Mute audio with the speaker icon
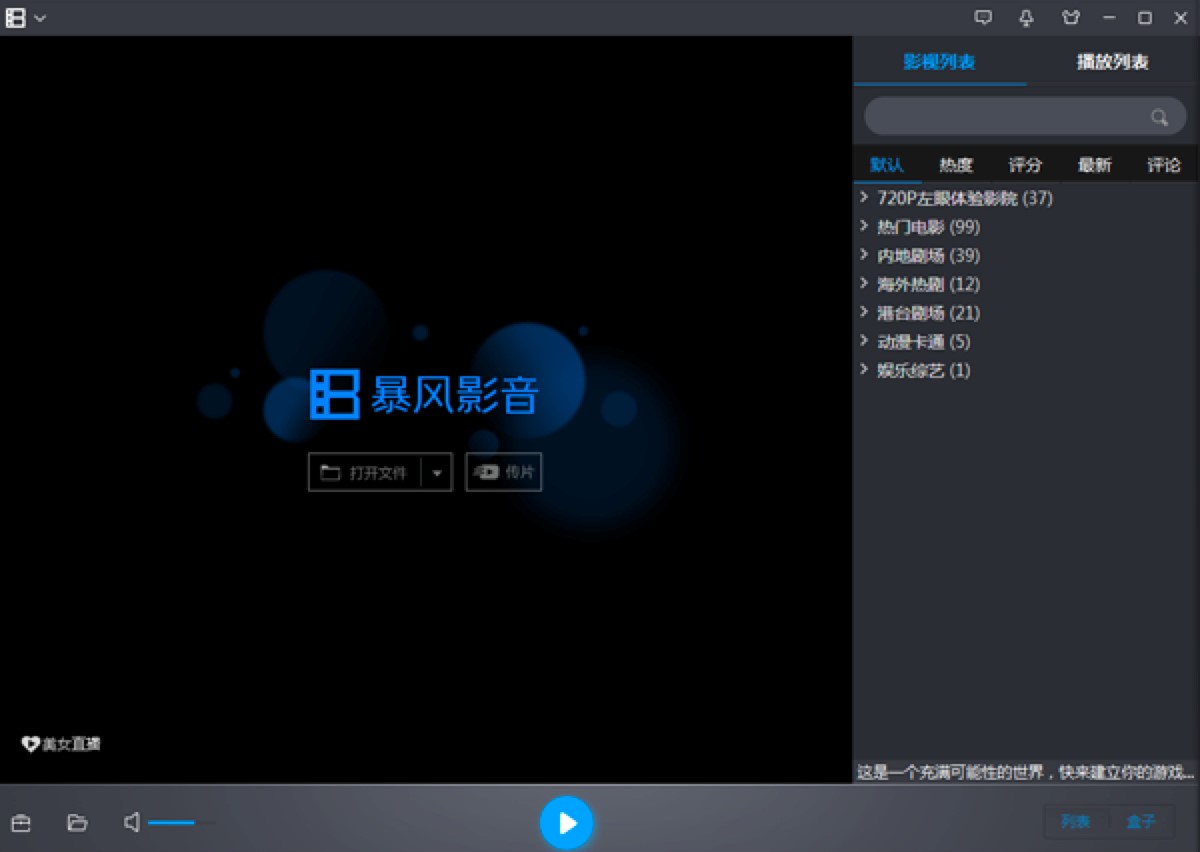Image resolution: width=1200 pixels, height=852 pixels. [130, 822]
